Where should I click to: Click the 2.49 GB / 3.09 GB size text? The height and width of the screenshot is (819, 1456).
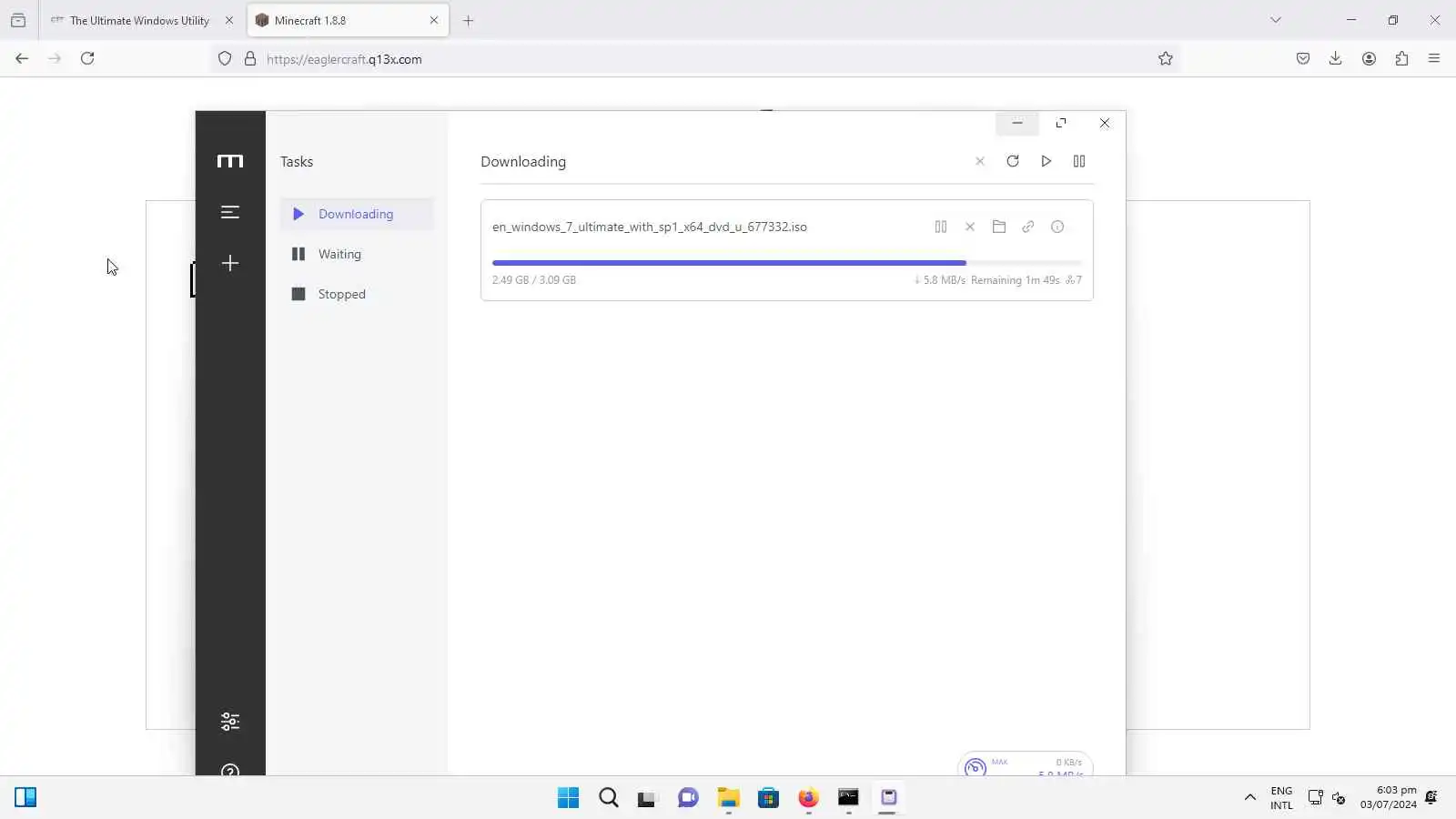pyautogui.click(x=534, y=280)
